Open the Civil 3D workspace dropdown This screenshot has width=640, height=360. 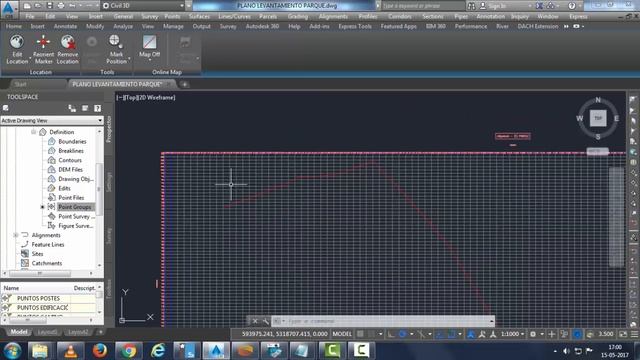[143, 6]
